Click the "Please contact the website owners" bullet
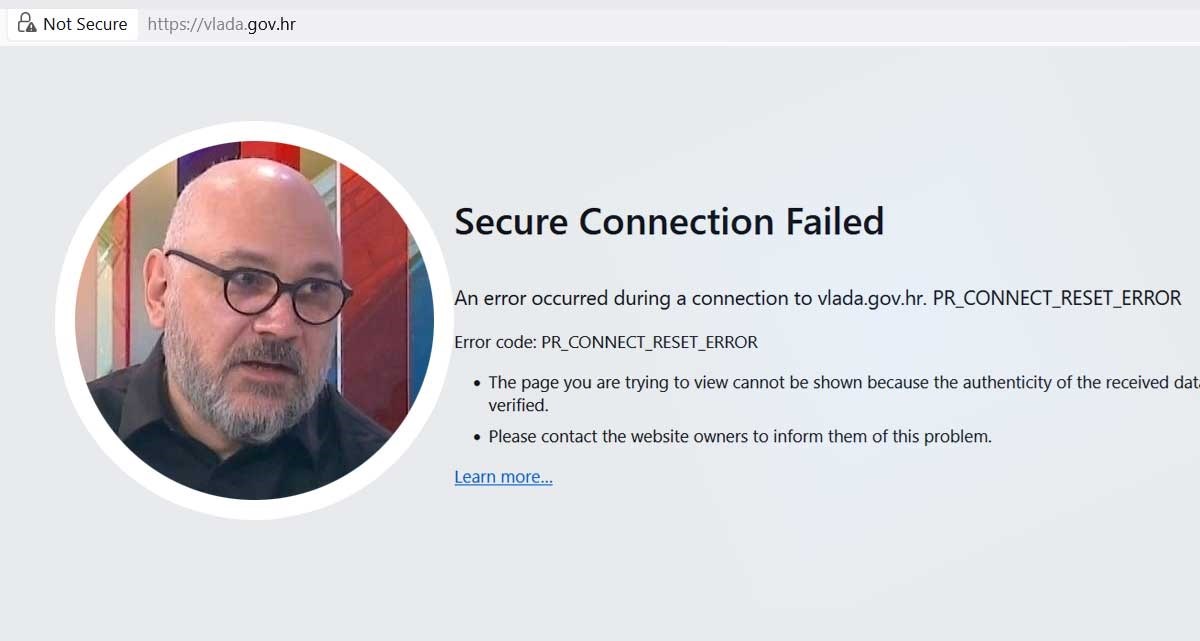Screen dimensions: 1200x641 [x=740, y=436]
